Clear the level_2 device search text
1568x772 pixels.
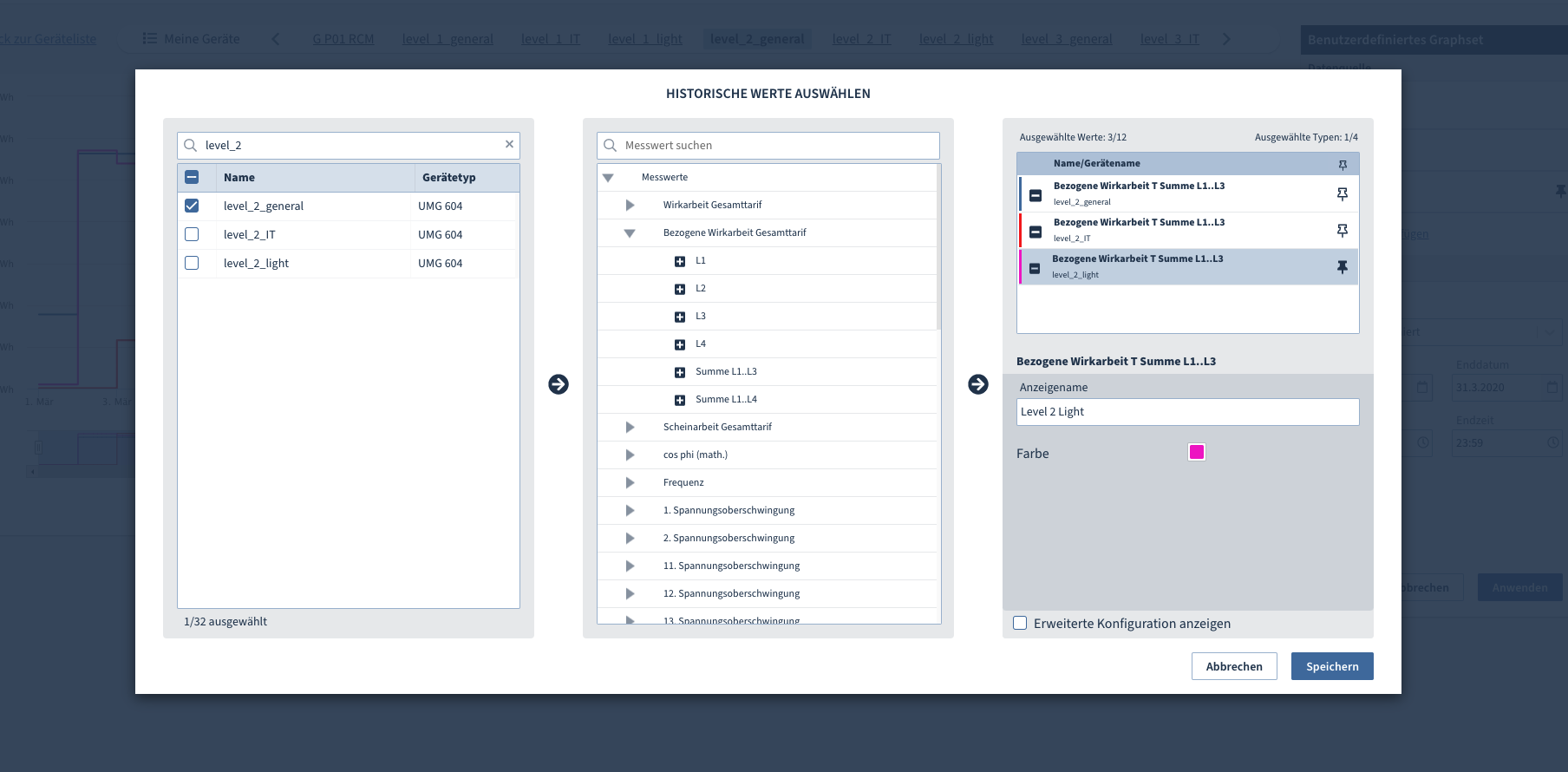pyautogui.click(x=509, y=145)
